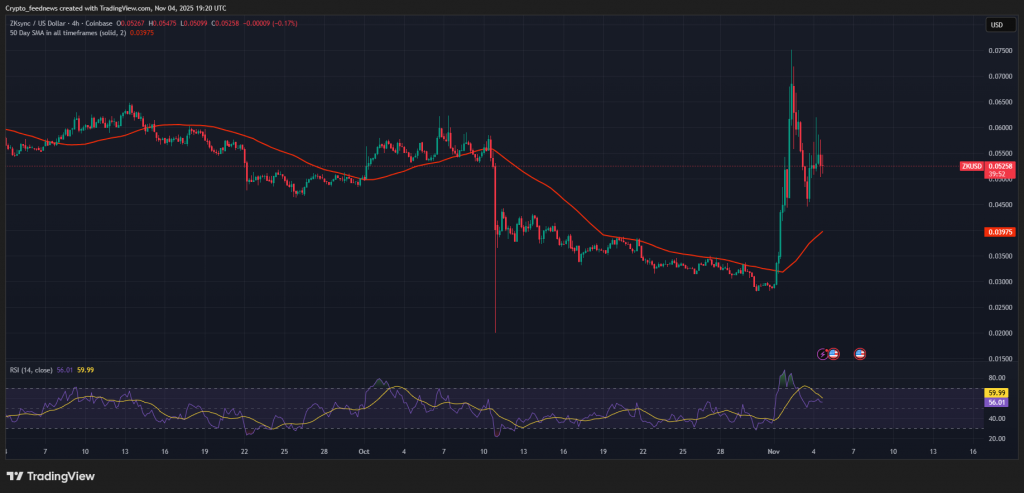This screenshot has height=493, width=1024.
Task: Click the purple lightning event icon
Action: pos(823,354)
